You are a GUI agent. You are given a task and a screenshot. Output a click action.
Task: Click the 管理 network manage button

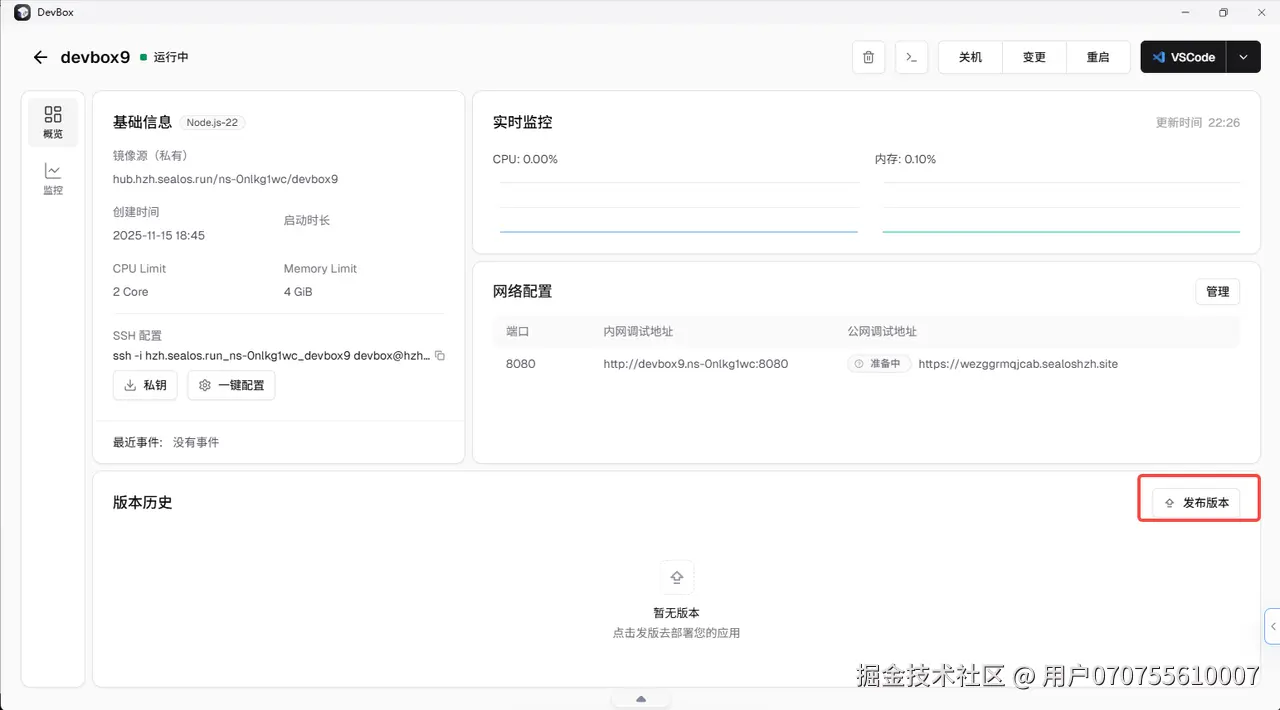[x=1217, y=292]
